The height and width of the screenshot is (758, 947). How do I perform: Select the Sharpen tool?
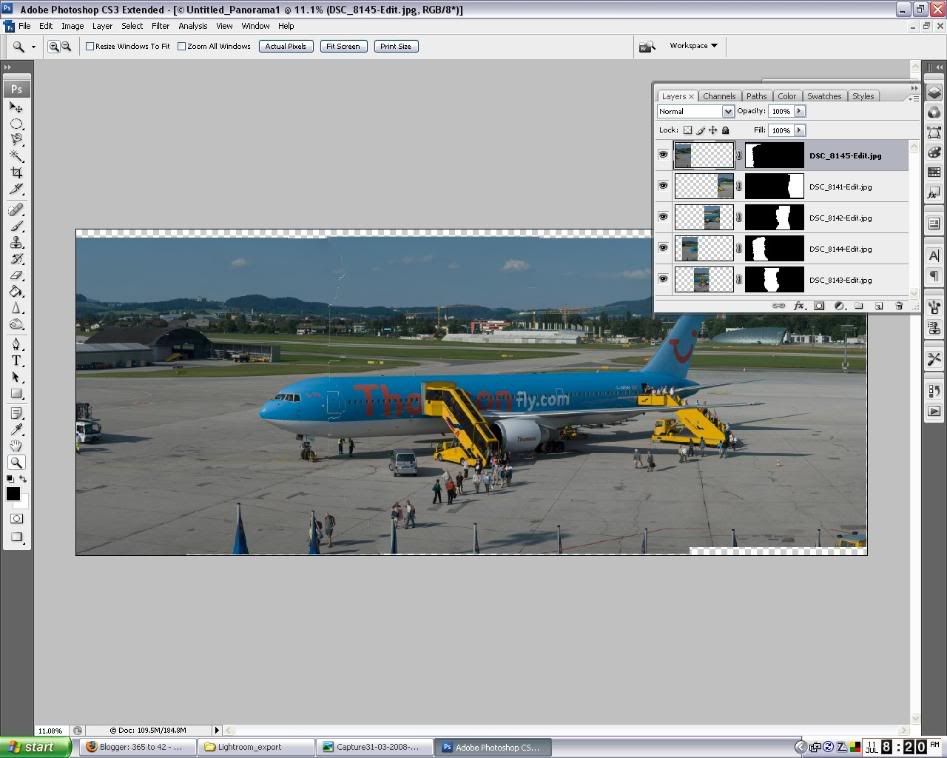pos(16,307)
